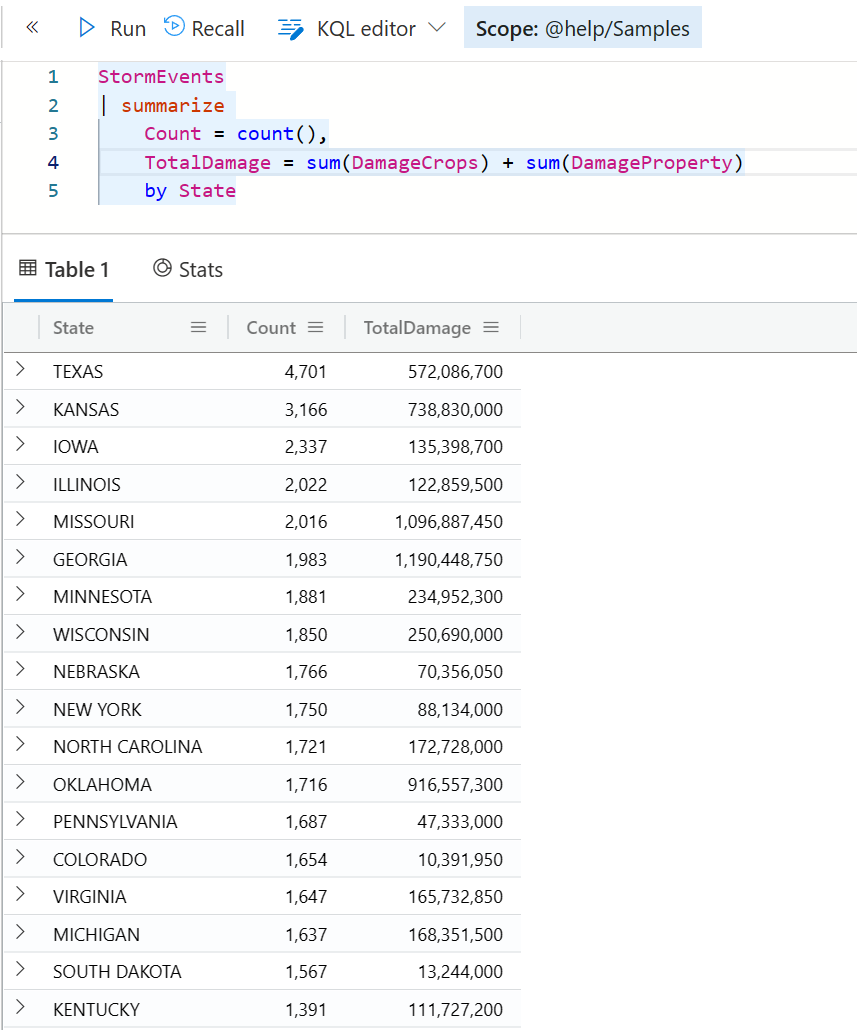Open the Count column menu icon
The image size is (857, 1030).
click(315, 327)
